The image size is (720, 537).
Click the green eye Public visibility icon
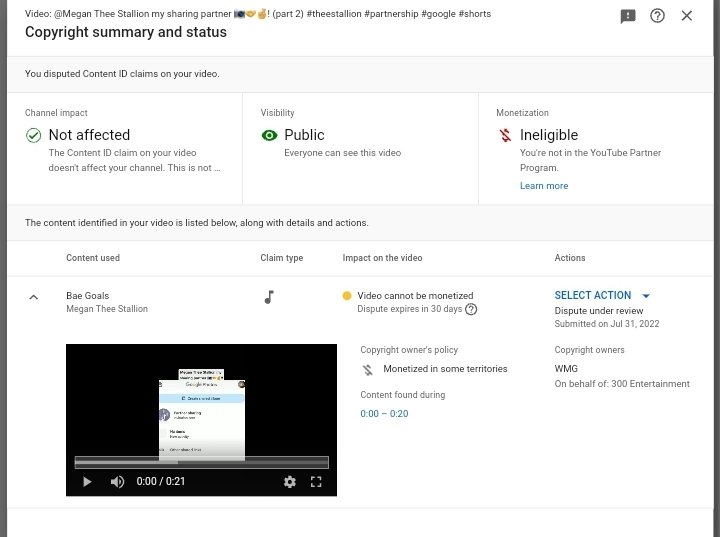tap(270, 135)
